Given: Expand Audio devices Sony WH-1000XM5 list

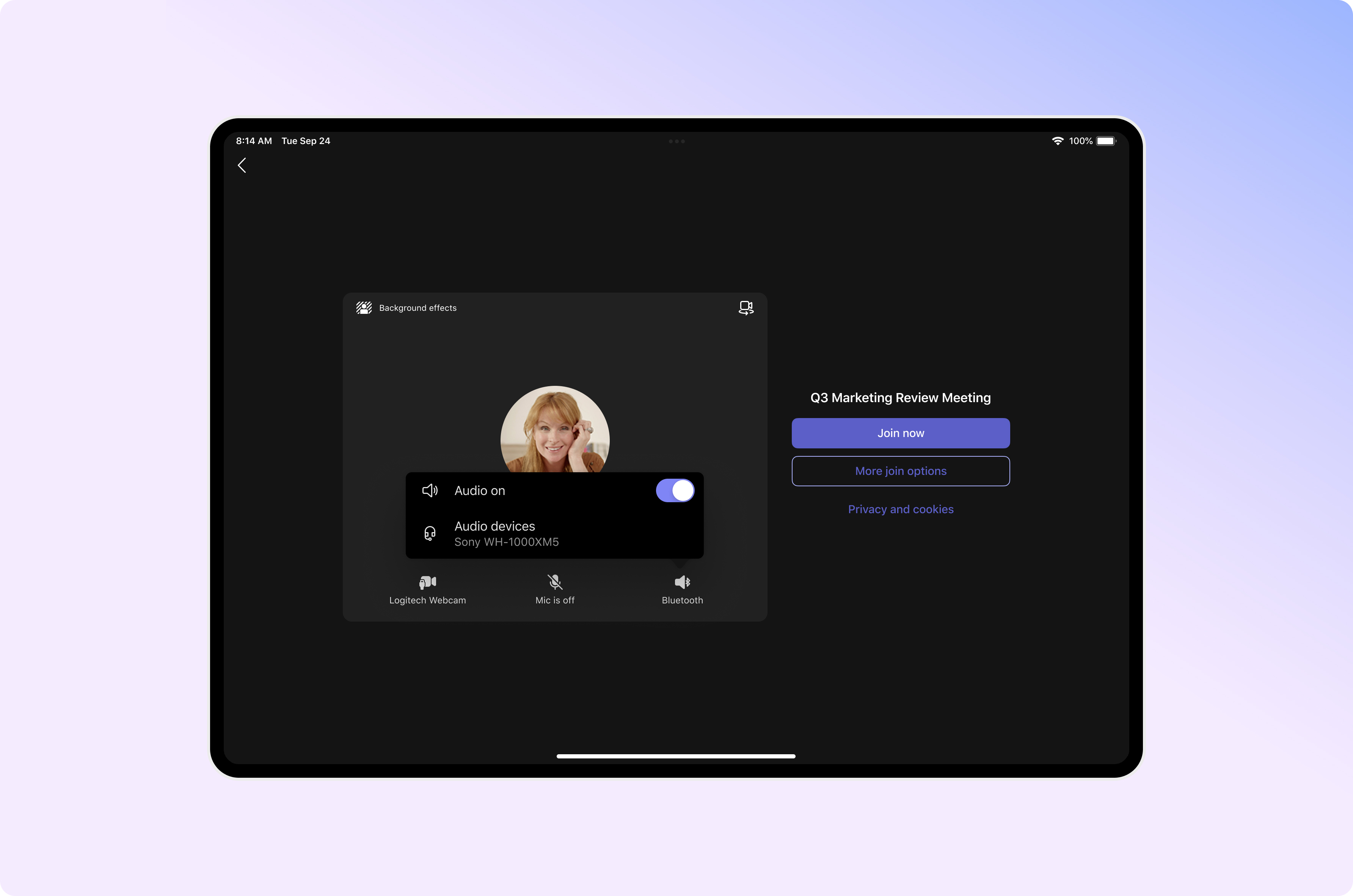Looking at the screenshot, I should coord(554,534).
